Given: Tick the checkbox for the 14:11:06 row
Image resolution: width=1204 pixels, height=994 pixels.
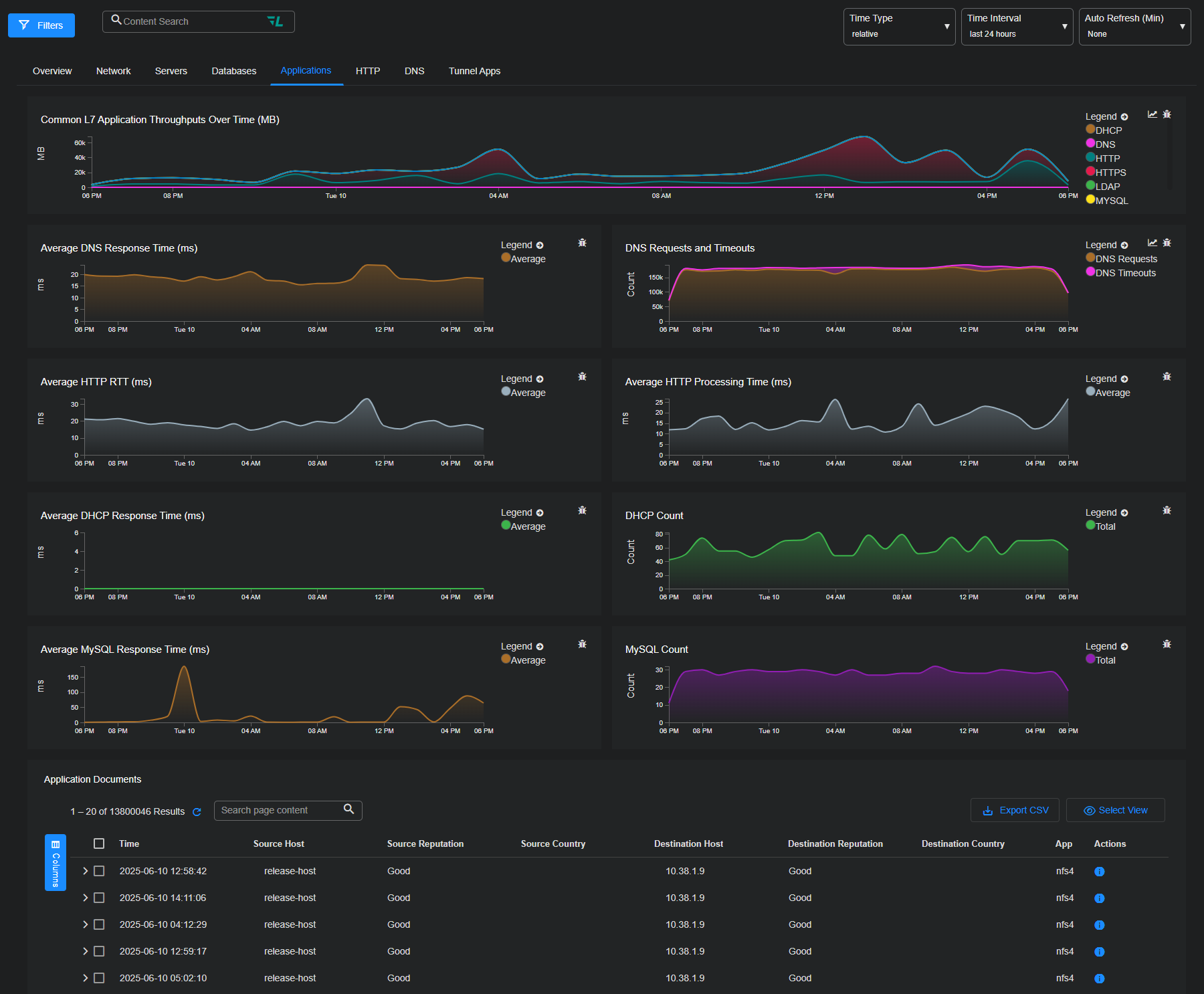Looking at the screenshot, I should pyautogui.click(x=99, y=898).
